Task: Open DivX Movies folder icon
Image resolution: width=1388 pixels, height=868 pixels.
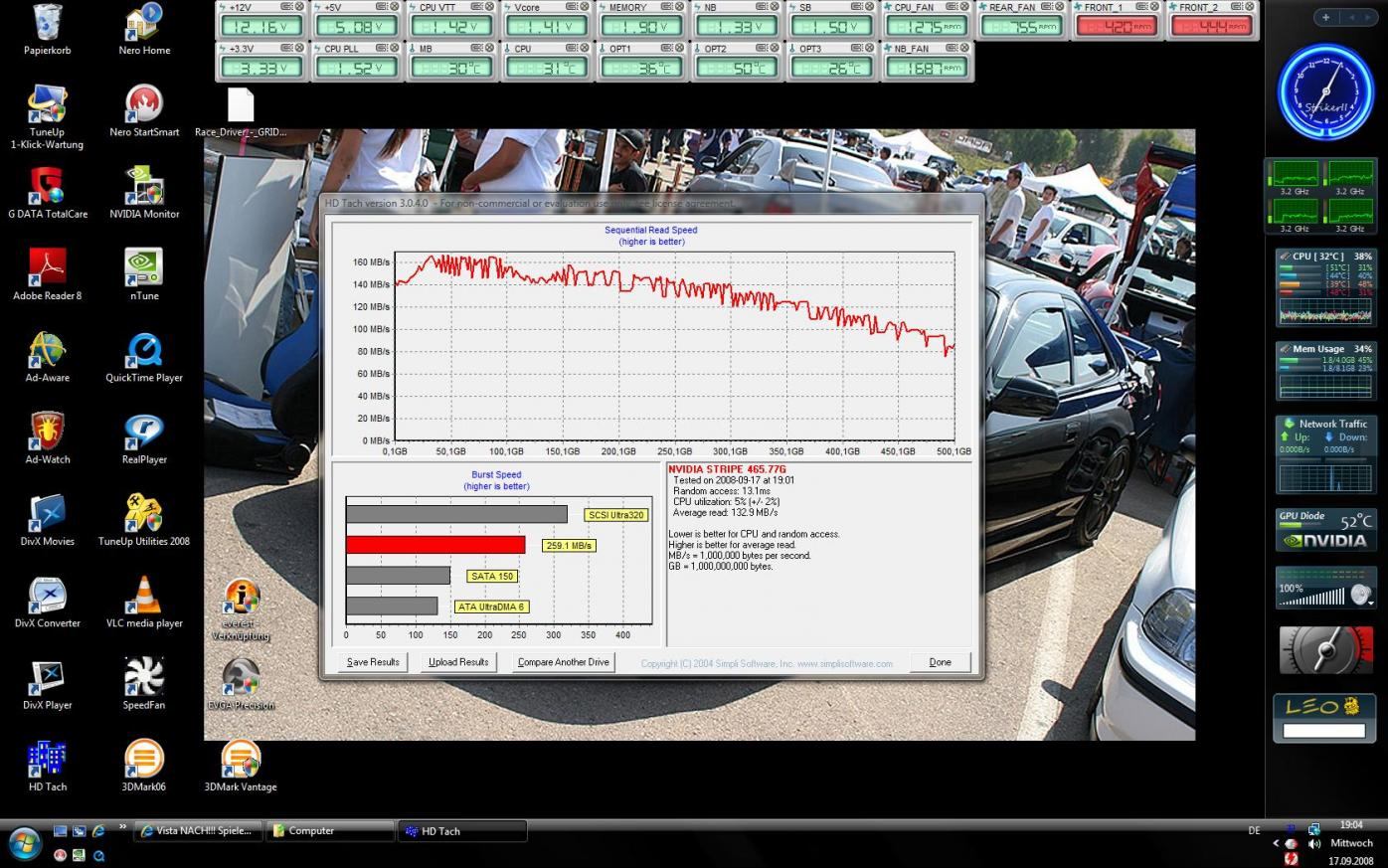Action: point(47,520)
